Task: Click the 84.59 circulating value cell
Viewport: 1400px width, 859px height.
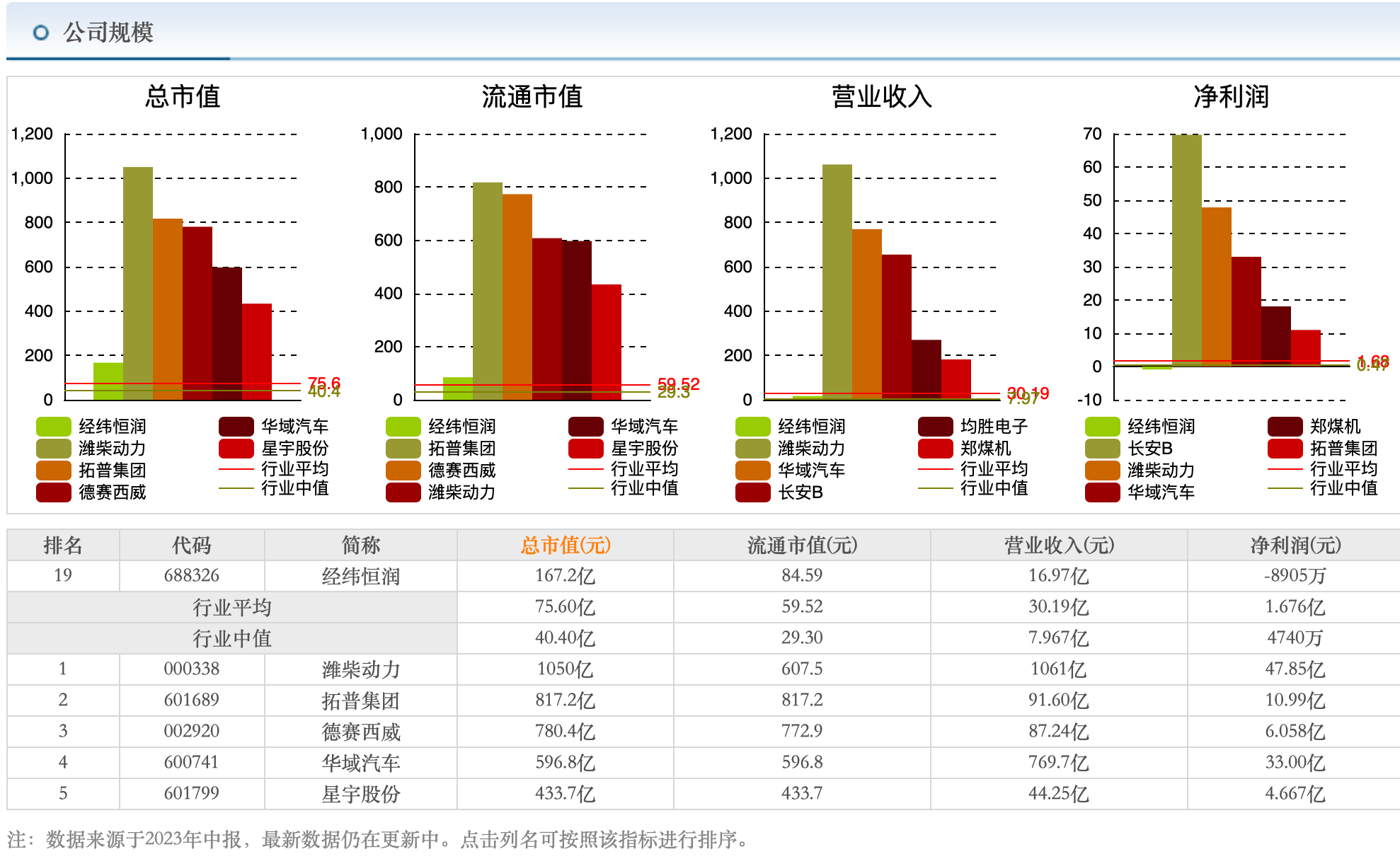Action: pyautogui.click(x=802, y=575)
